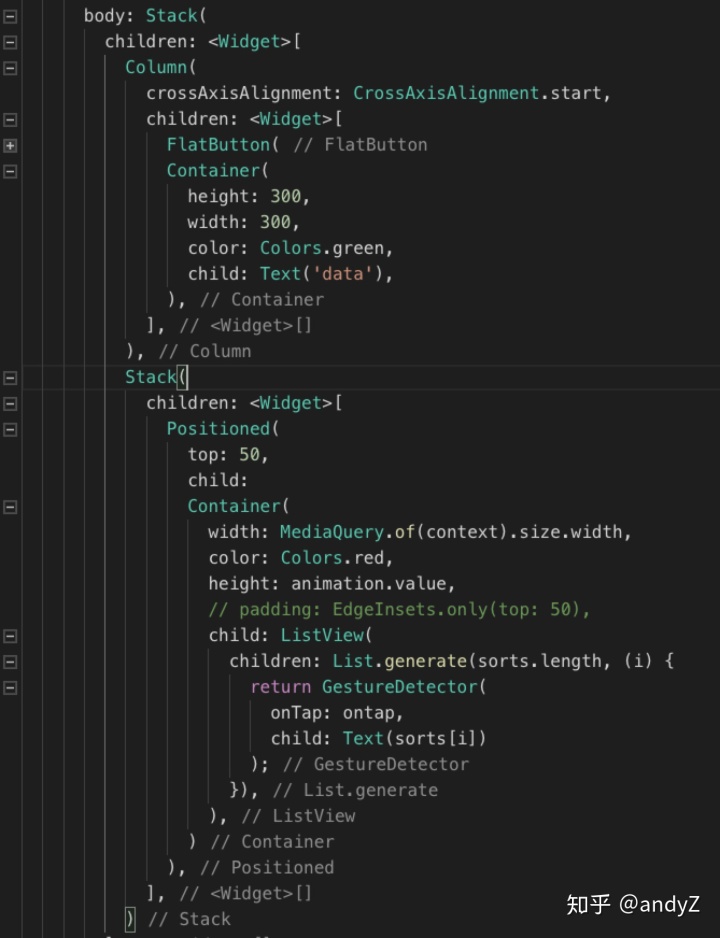Click 'generate' in 'List.generate(sorts.length'
This screenshot has height=938, width=720.
coord(425,662)
